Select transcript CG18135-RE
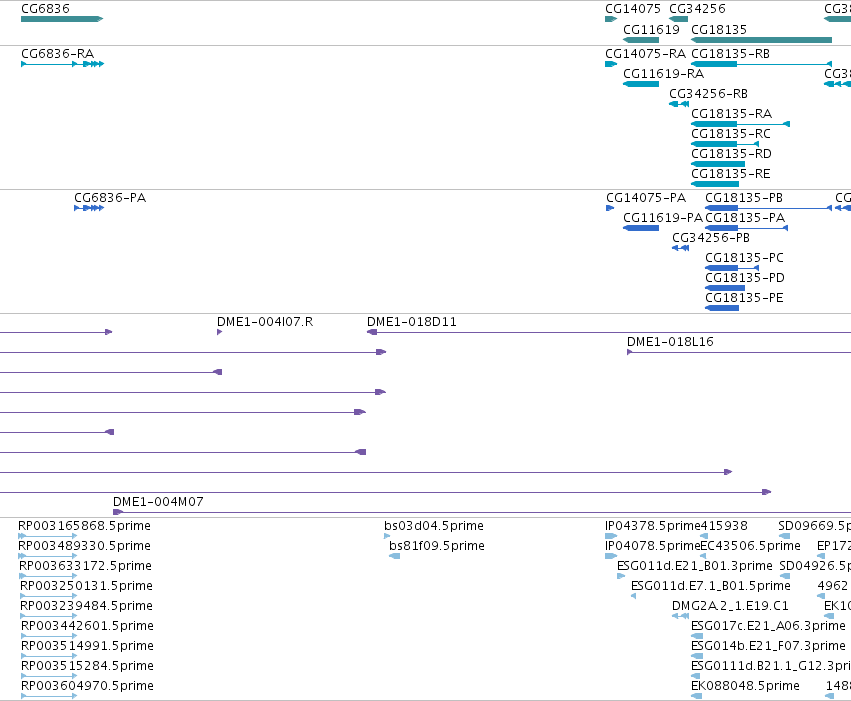 pos(715,184)
